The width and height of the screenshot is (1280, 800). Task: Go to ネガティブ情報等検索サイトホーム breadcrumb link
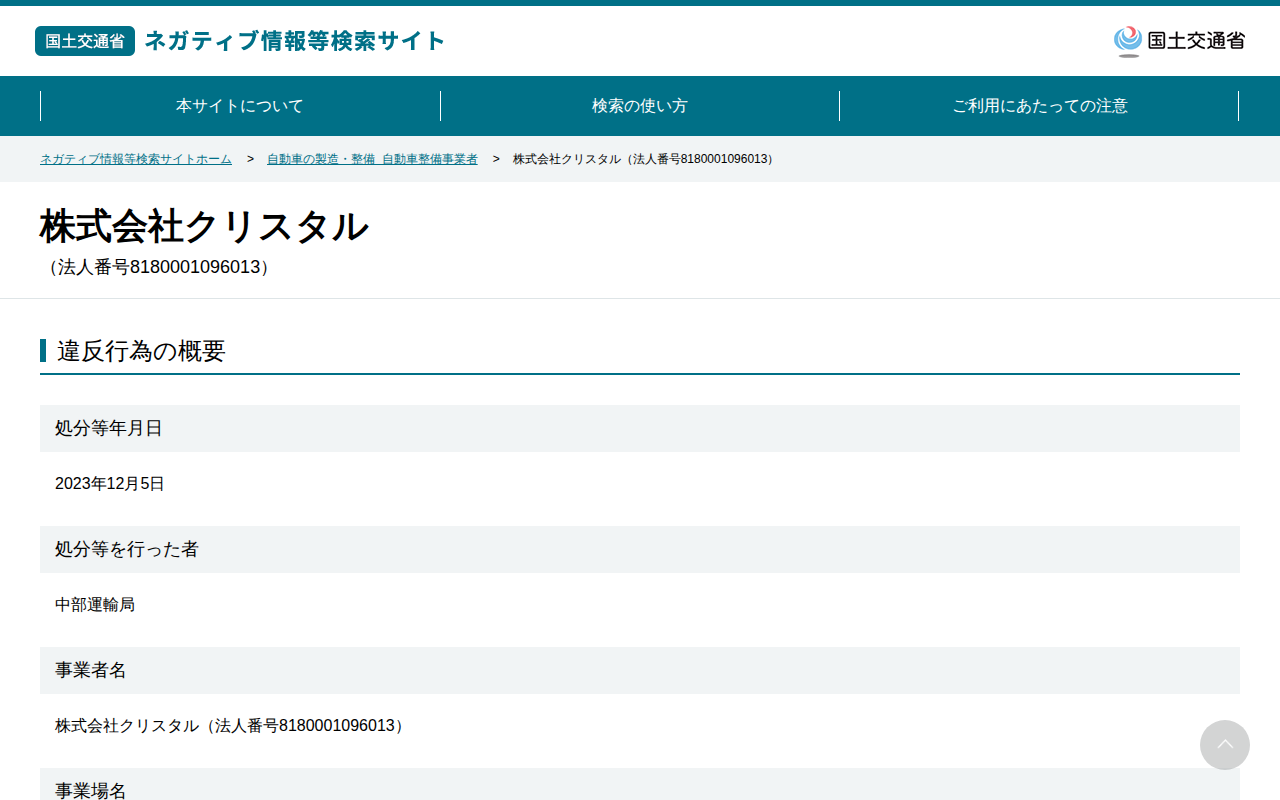pos(136,159)
